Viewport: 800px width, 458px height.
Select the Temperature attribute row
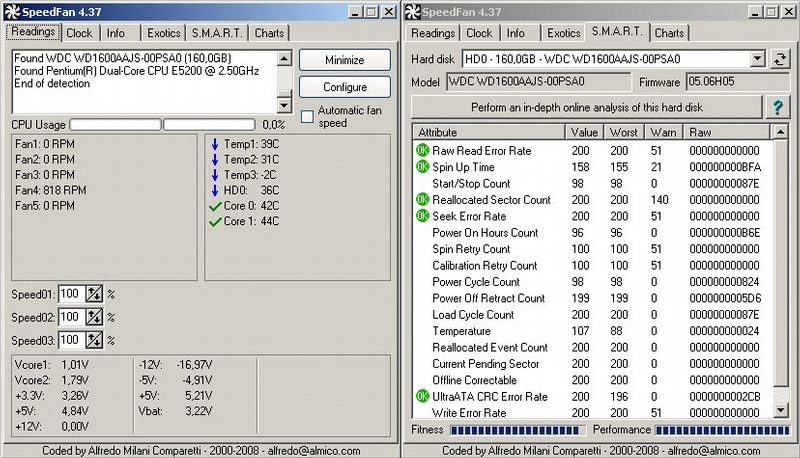[593, 331]
